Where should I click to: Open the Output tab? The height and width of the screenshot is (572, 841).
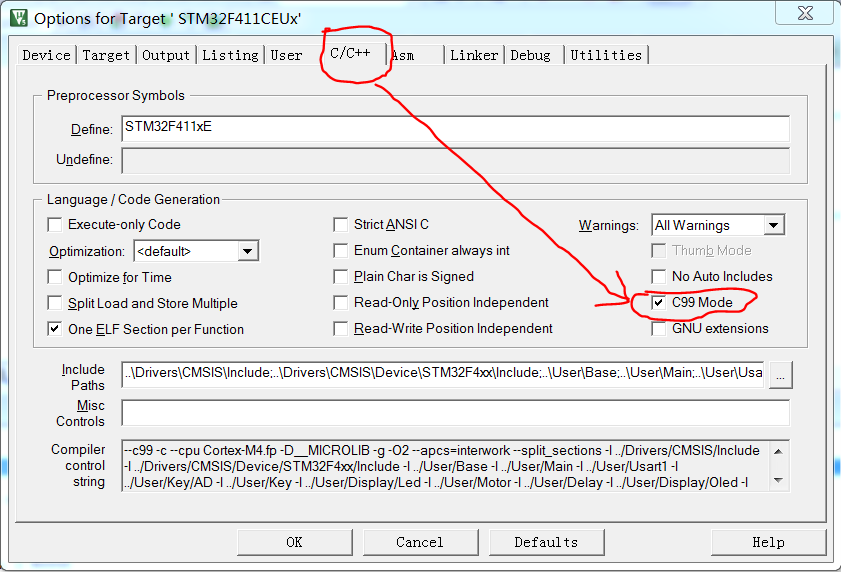166,55
